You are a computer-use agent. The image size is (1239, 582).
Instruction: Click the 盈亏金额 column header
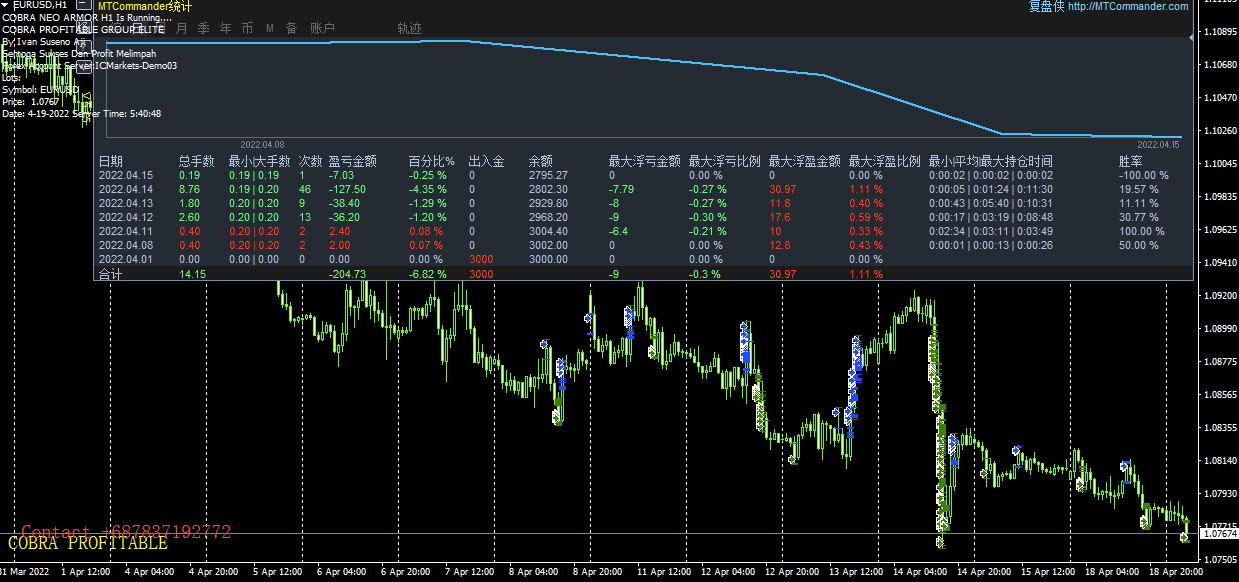click(352, 161)
